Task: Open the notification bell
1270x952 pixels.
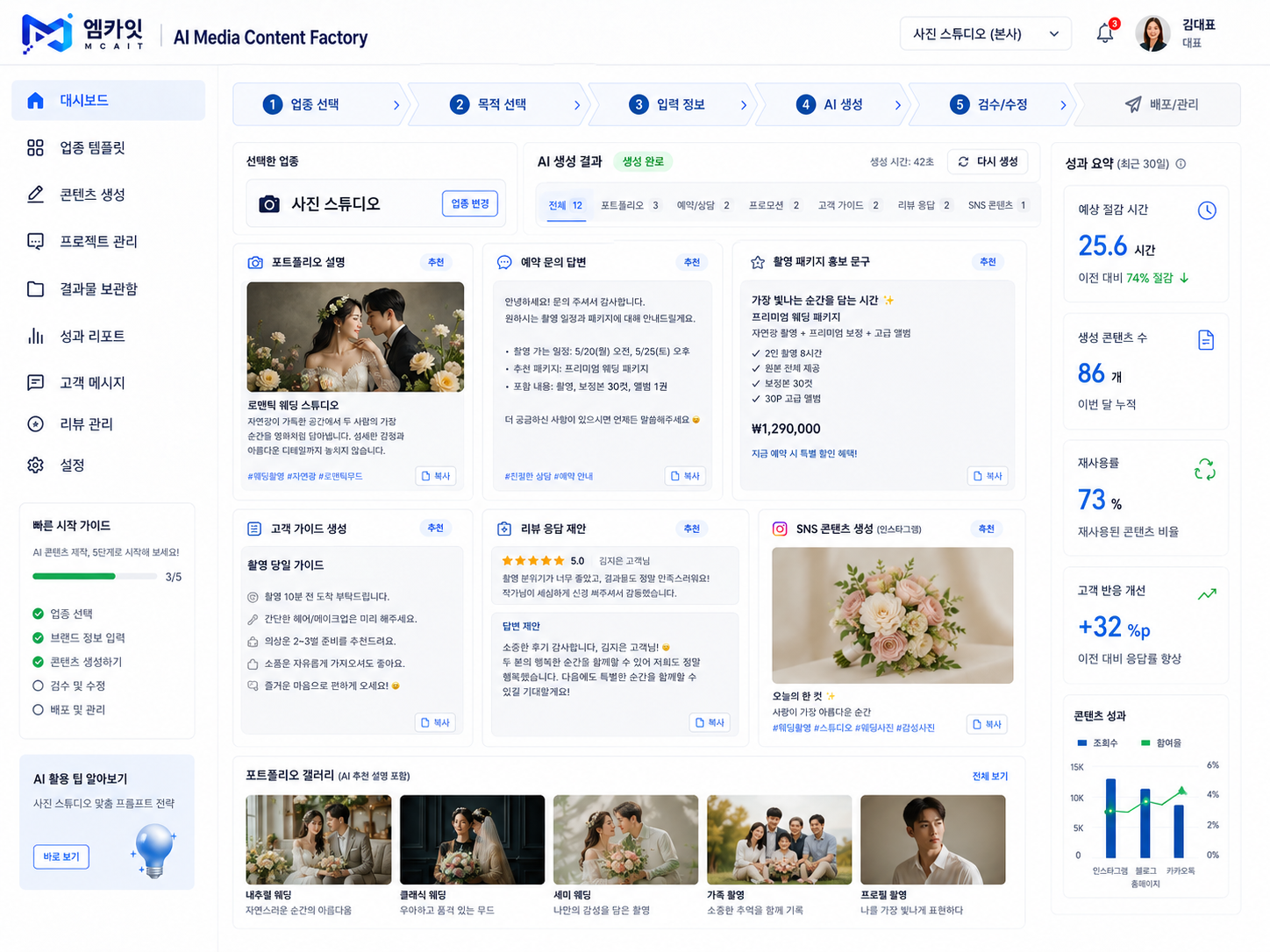Action: (1105, 33)
